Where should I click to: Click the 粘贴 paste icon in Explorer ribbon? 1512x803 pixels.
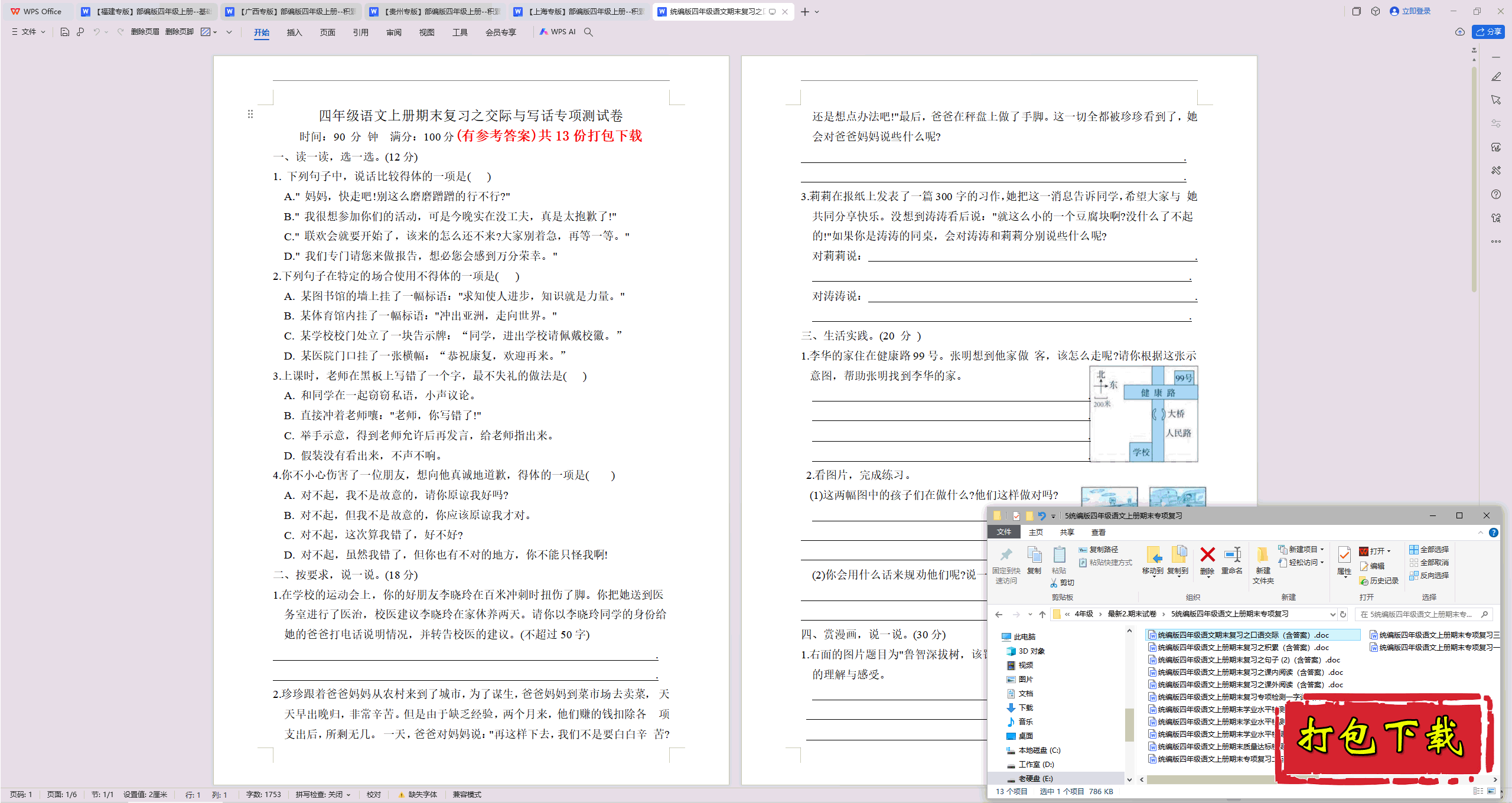pyautogui.click(x=1059, y=560)
